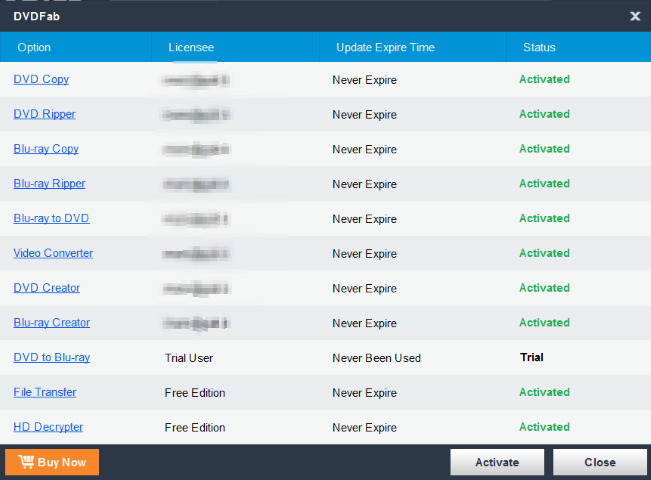Image resolution: width=651 pixels, height=480 pixels.
Task: Click 'Activated' status in the Video Converter row
Action: tap(544, 253)
